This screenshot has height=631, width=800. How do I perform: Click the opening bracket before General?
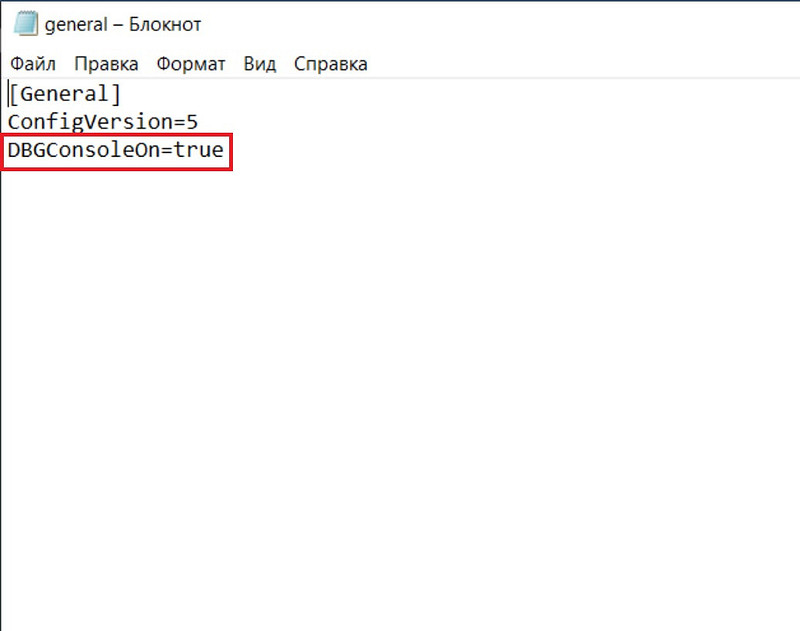pyautogui.click(x=14, y=94)
